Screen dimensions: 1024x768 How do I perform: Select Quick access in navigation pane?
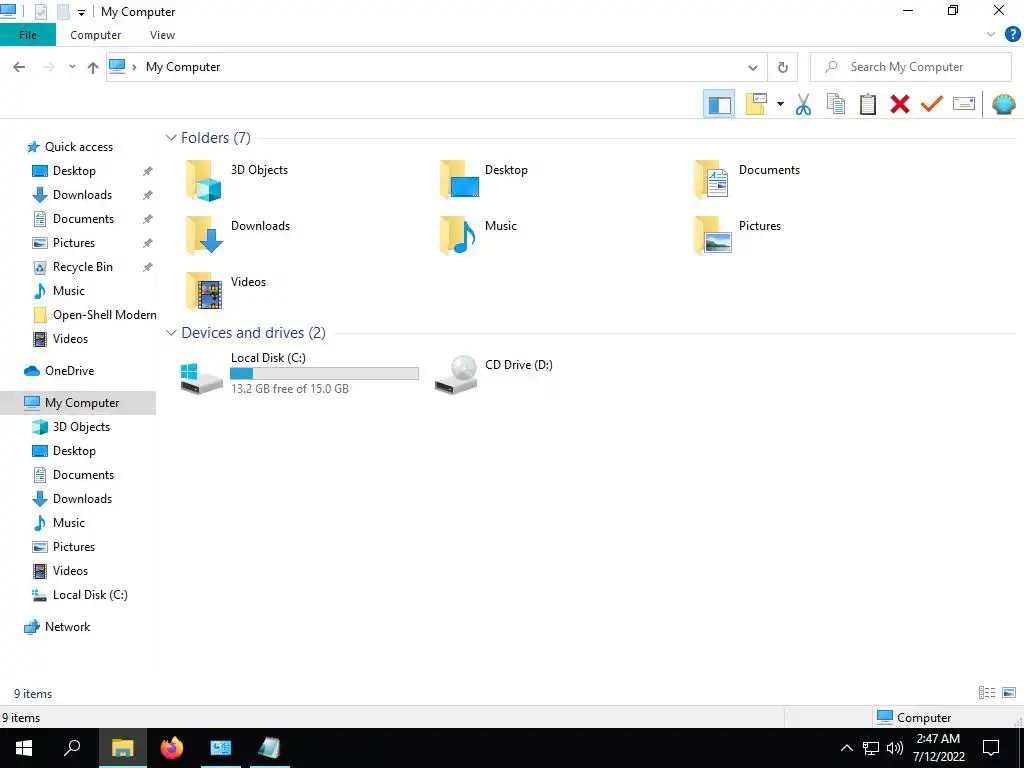[x=78, y=147]
